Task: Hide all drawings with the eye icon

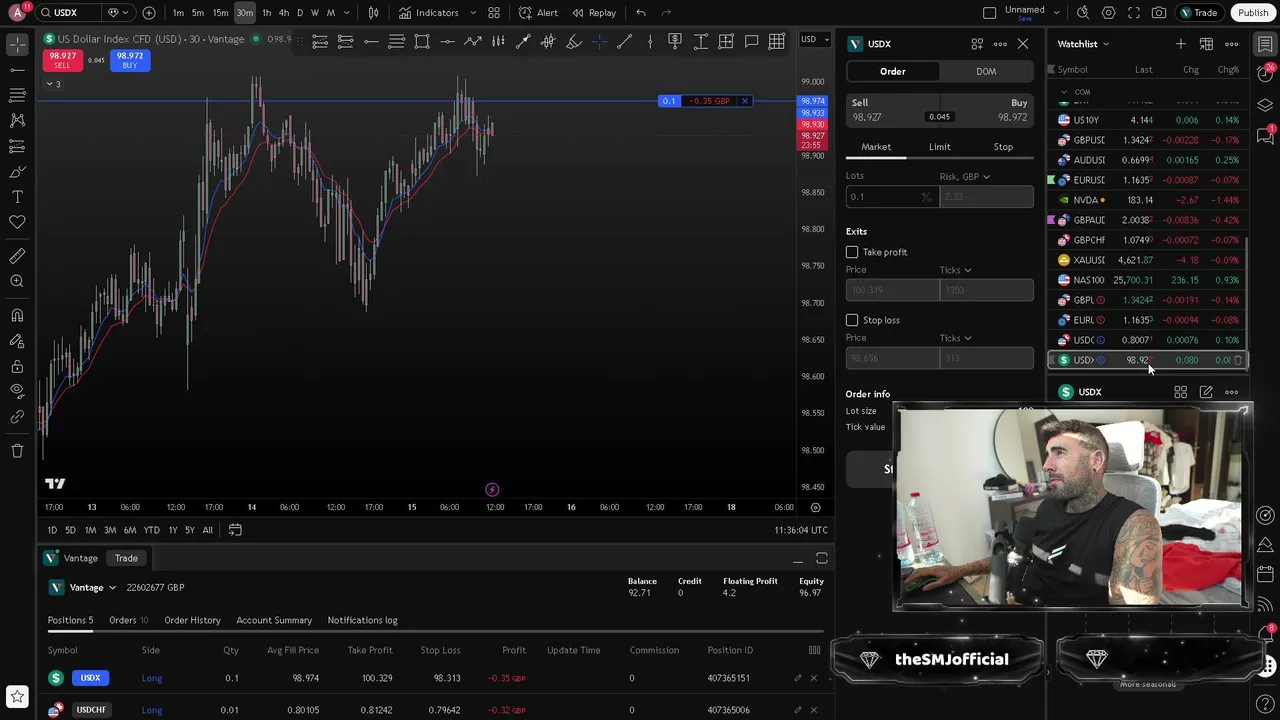Action: 17,391
